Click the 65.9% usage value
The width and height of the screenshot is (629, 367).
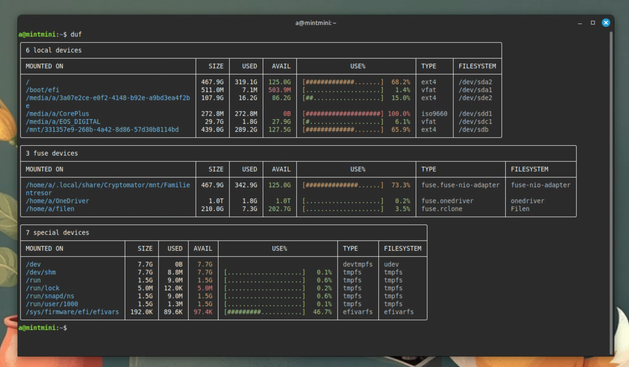tap(401, 130)
